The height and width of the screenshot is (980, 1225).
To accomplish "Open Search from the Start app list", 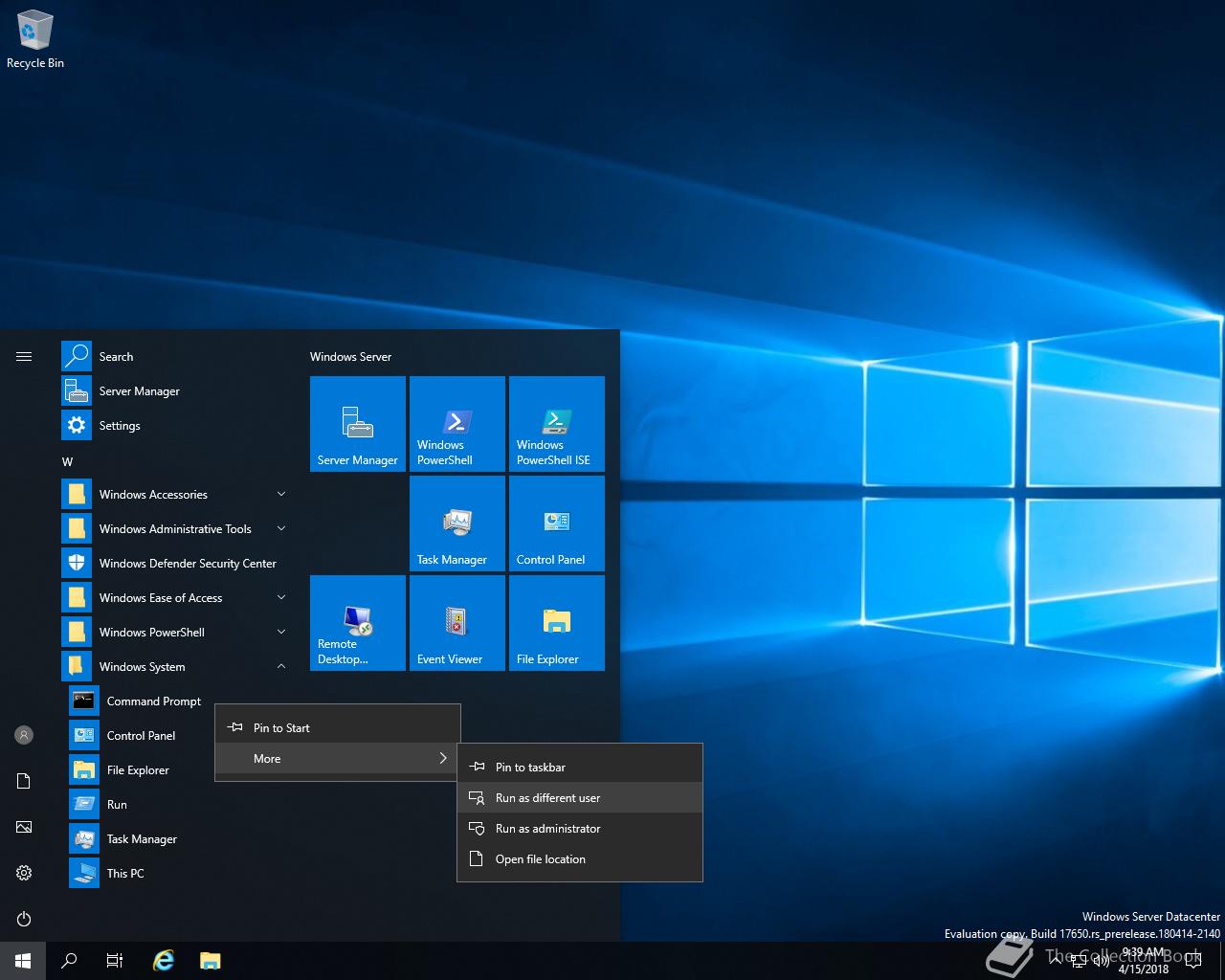I will tap(176, 356).
